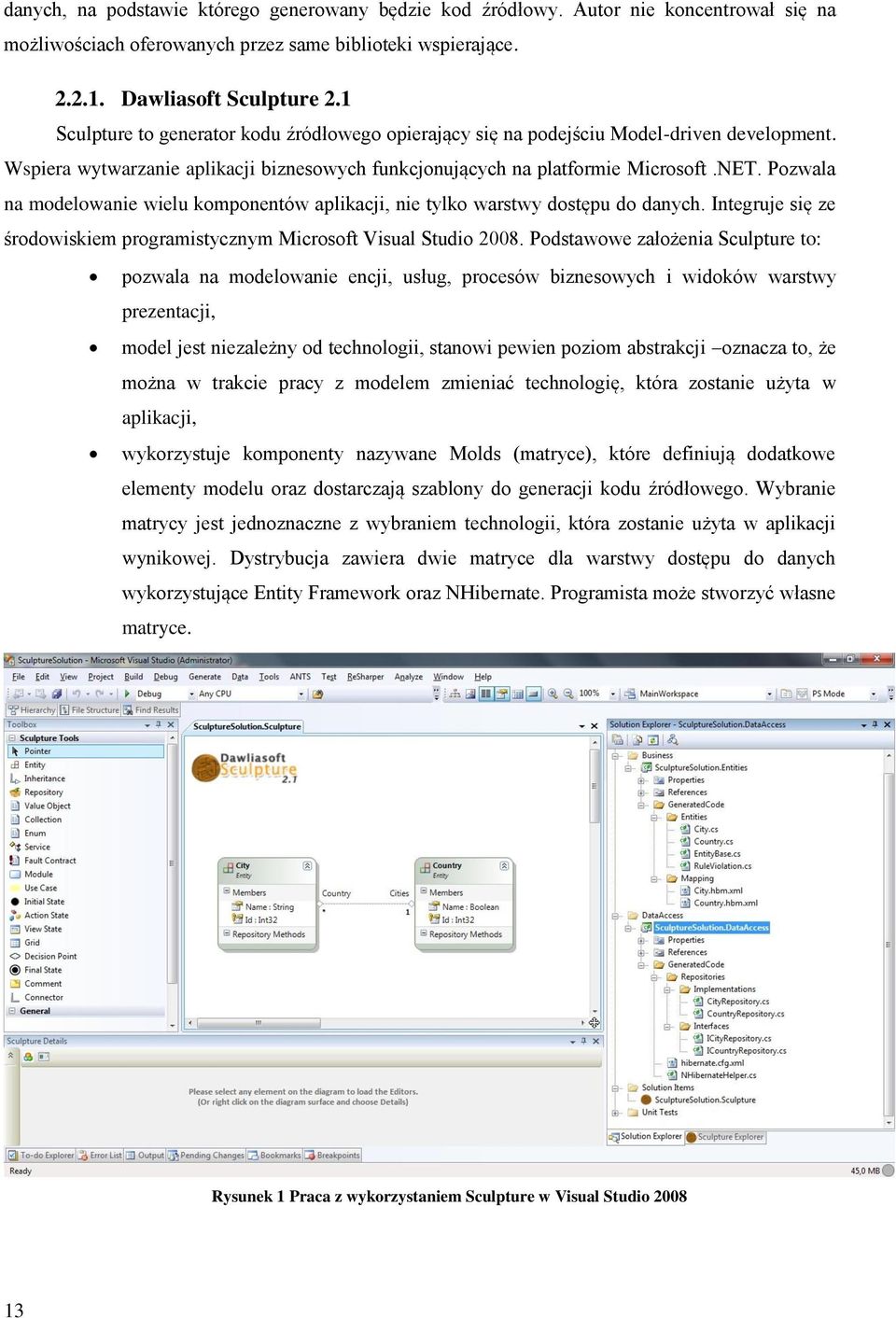Select the Fault Contract tool

[87, 861]
